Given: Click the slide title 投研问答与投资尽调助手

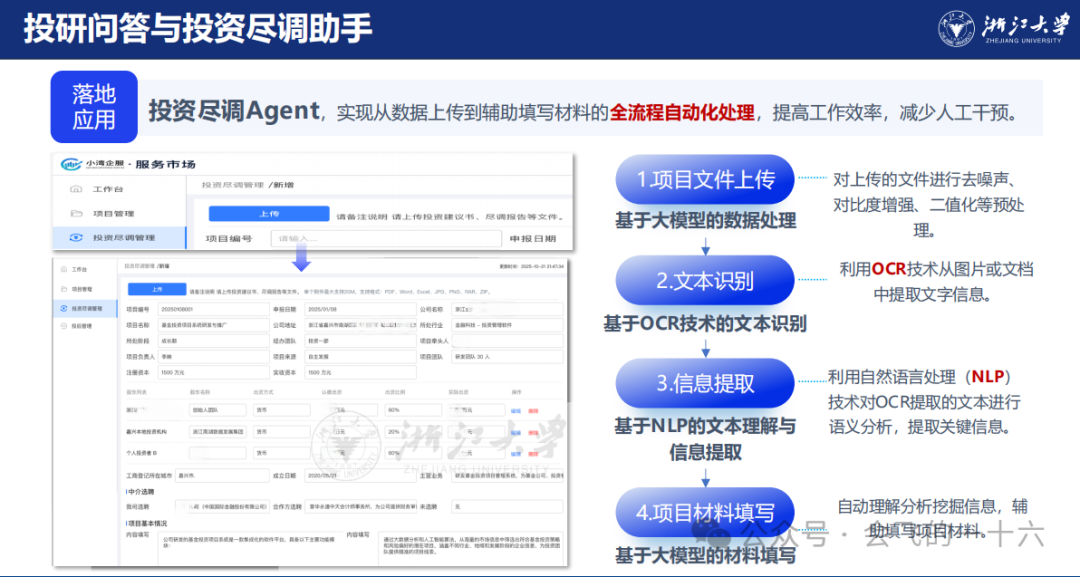Looking at the screenshot, I should (198, 29).
